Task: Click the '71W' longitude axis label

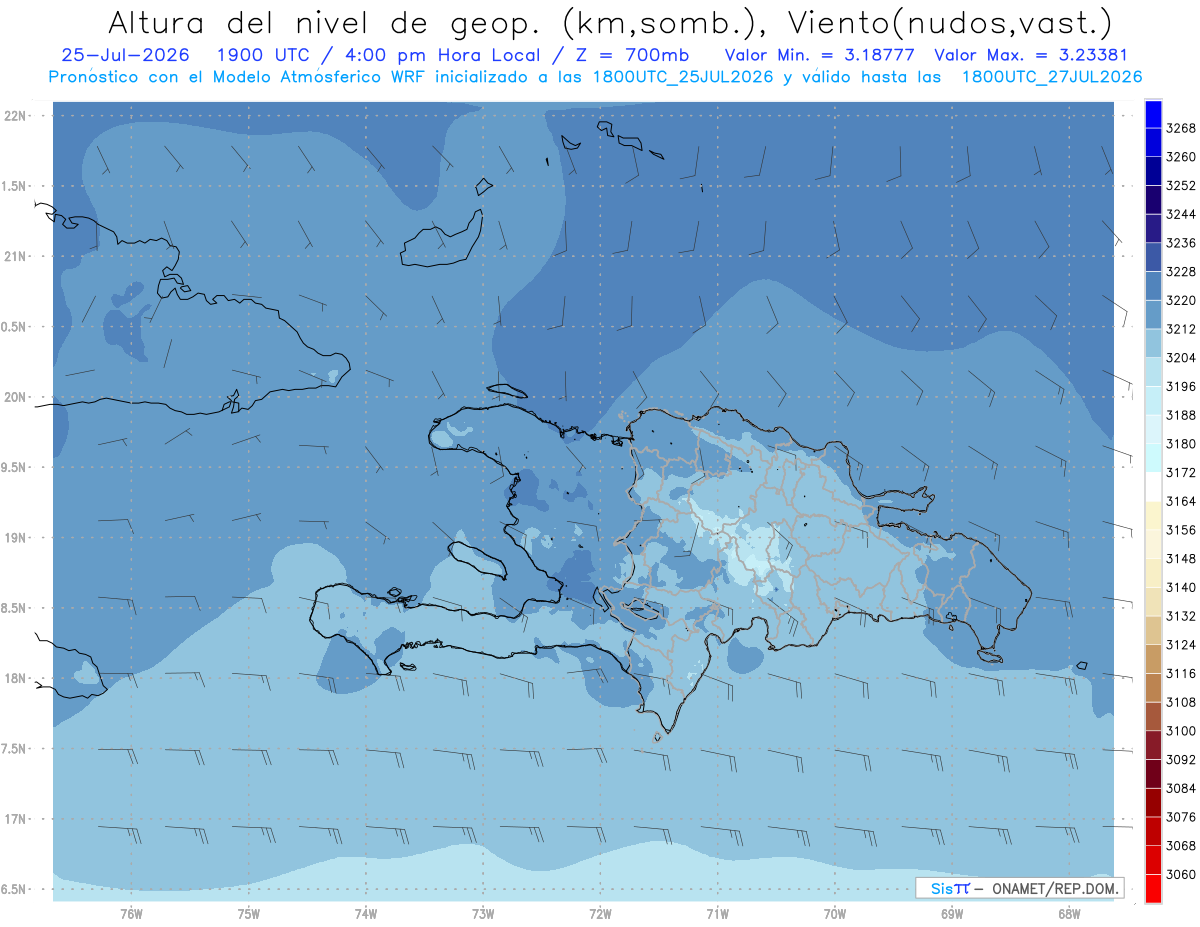Action: [717, 914]
